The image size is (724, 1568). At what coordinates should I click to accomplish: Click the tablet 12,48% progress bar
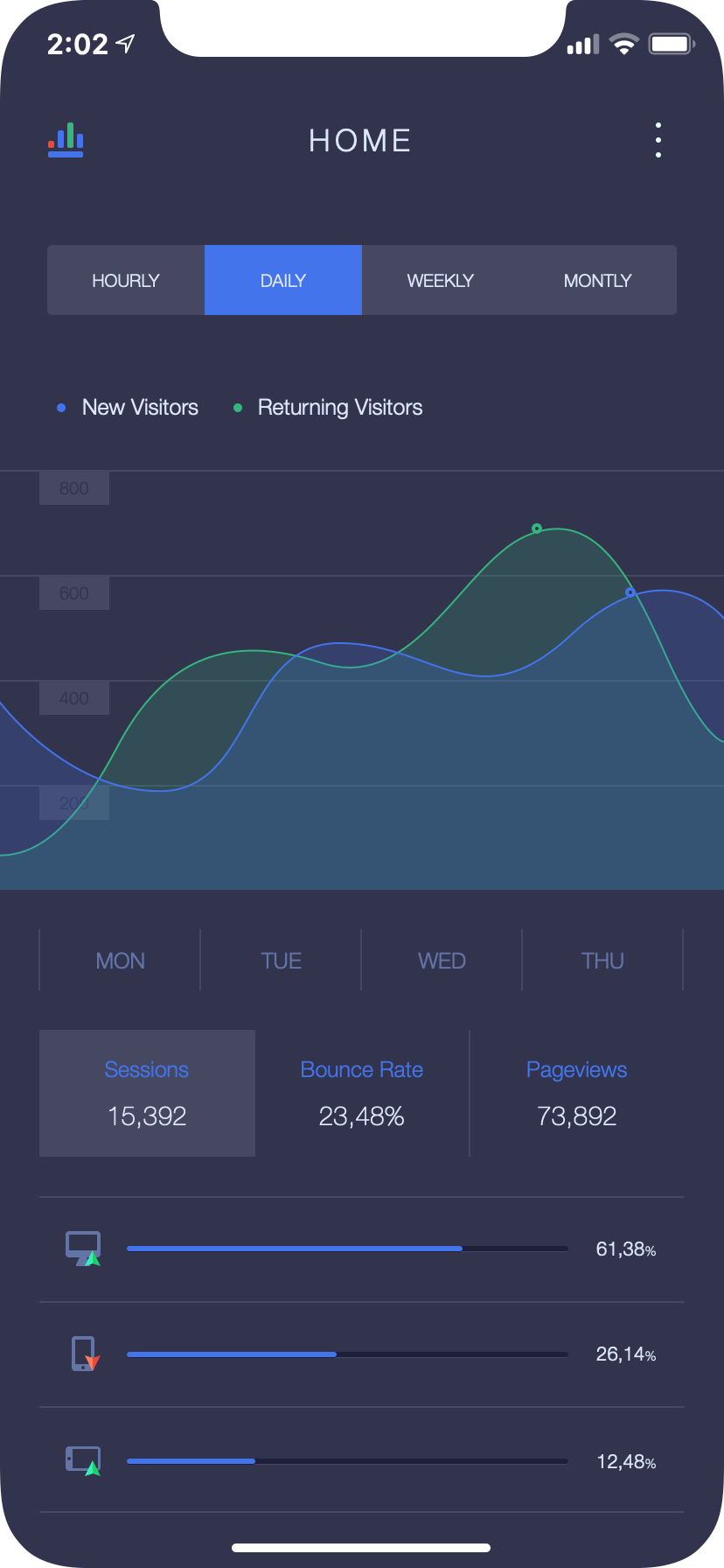348,1461
